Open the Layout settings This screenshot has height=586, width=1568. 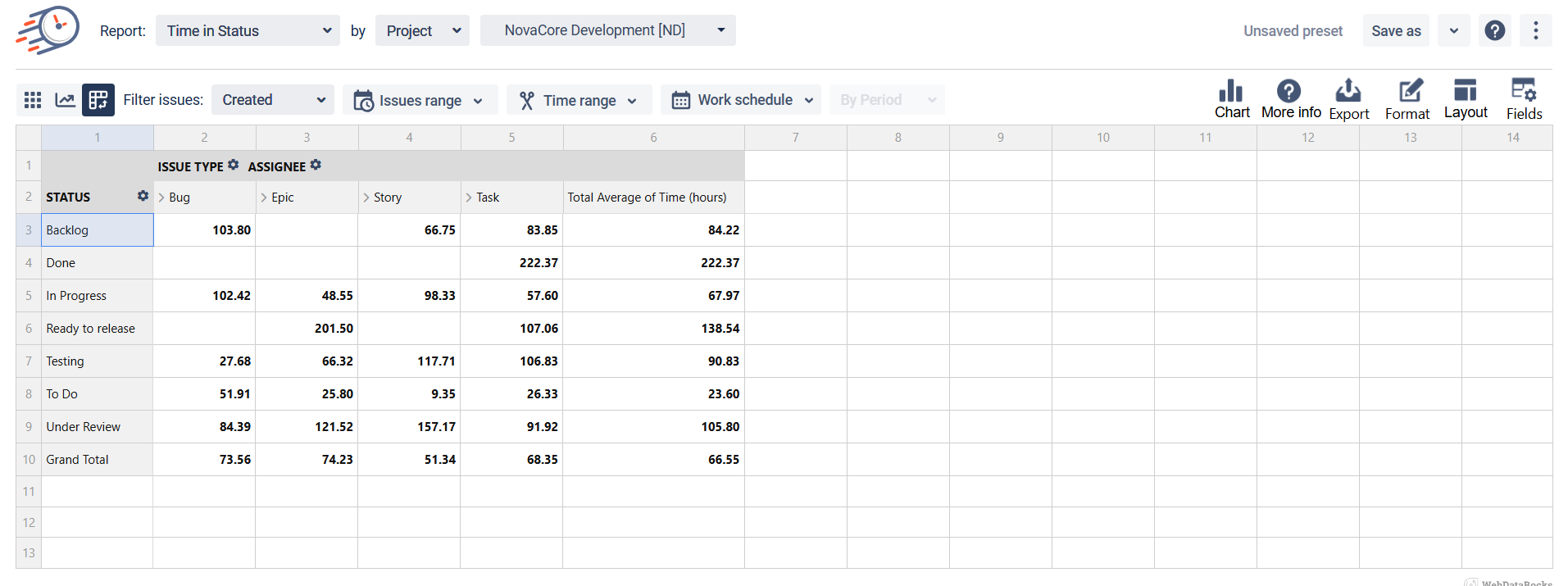(1465, 99)
